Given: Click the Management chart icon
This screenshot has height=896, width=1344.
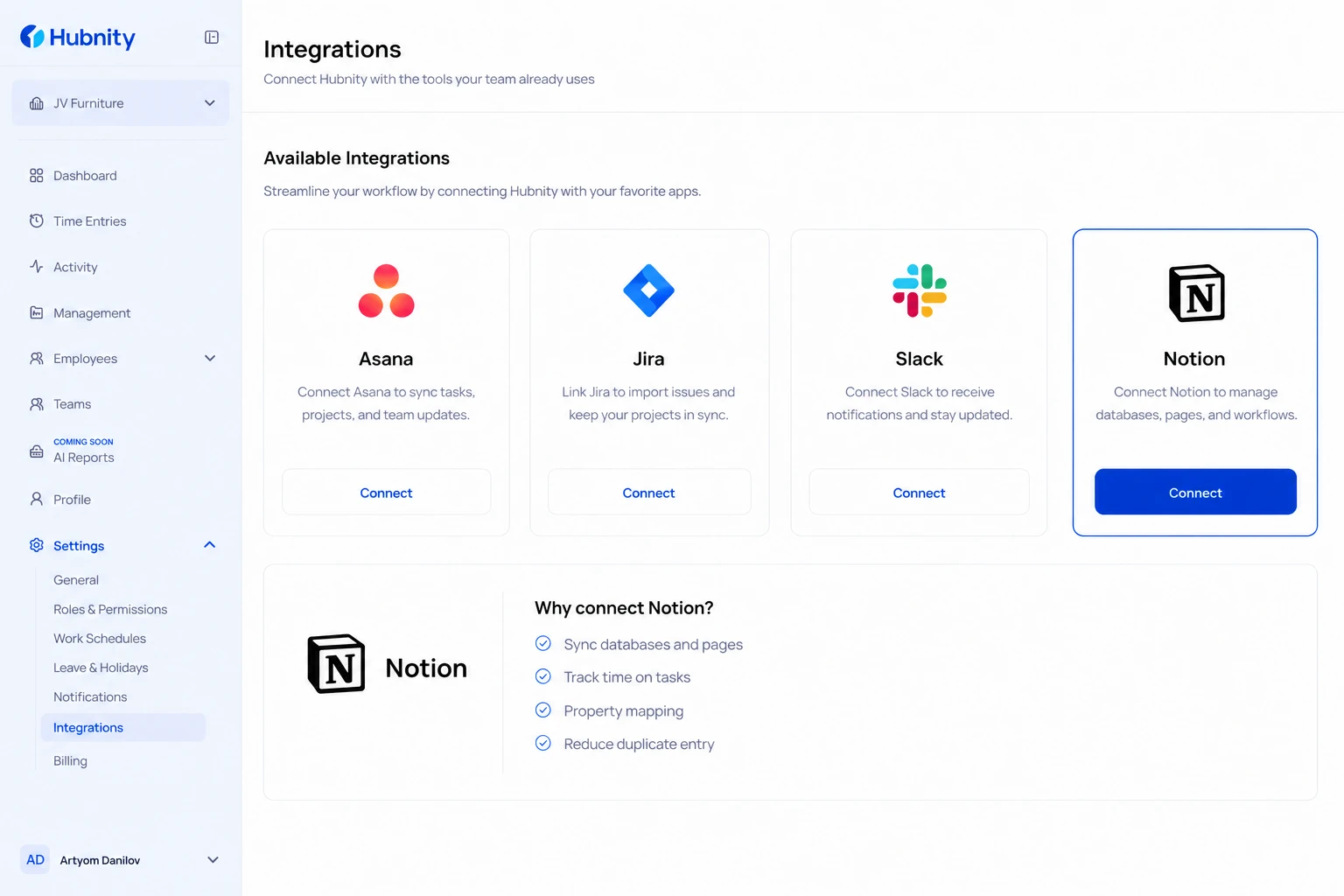Looking at the screenshot, I should coord(37,313).
